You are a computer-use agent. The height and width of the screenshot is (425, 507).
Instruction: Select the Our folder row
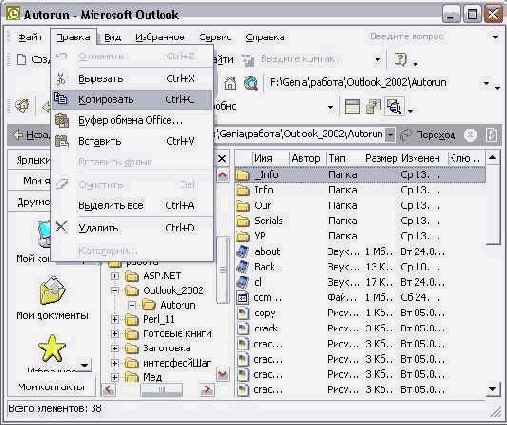(x=359, y=205)
